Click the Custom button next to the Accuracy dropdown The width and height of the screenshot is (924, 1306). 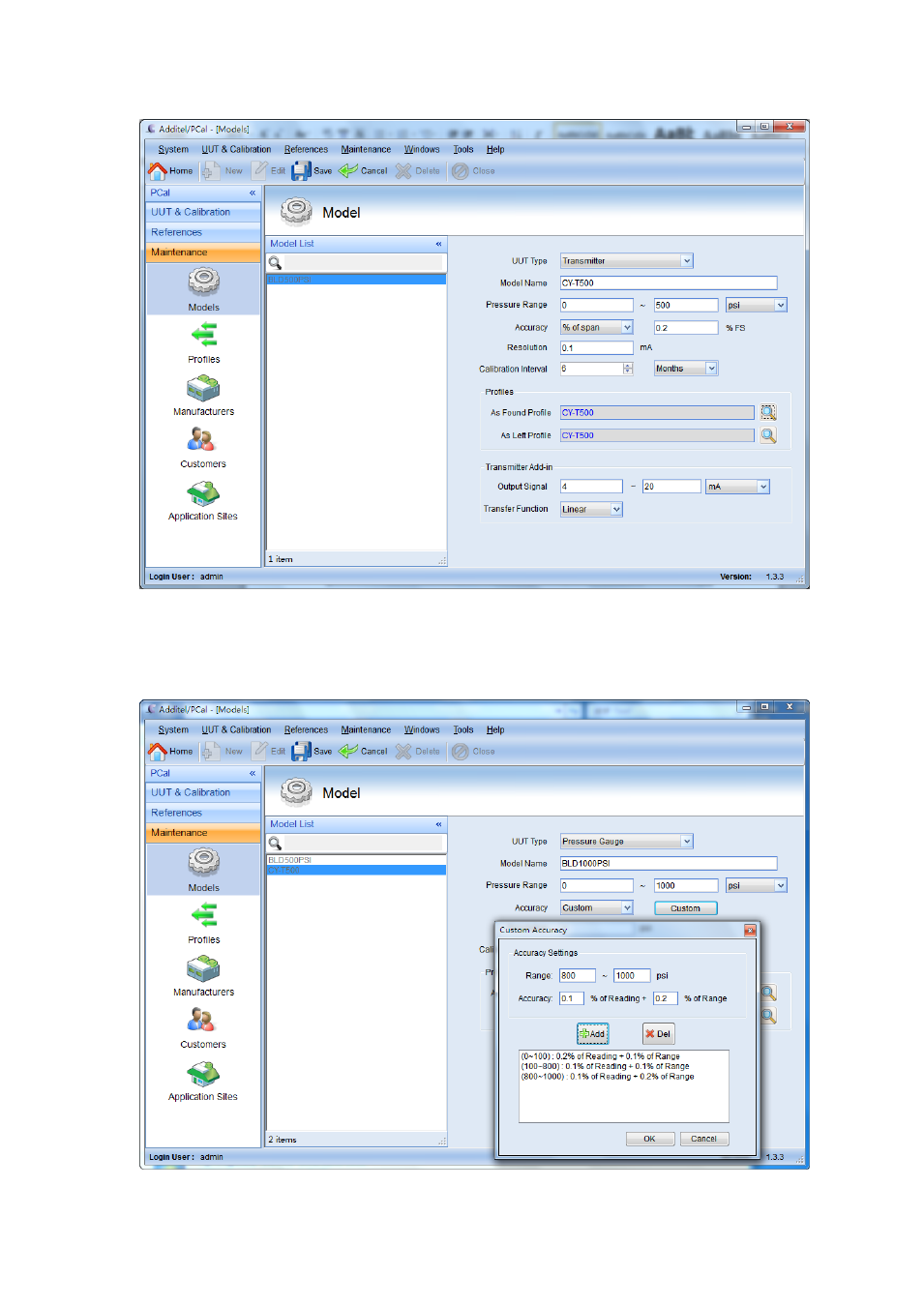685,907
